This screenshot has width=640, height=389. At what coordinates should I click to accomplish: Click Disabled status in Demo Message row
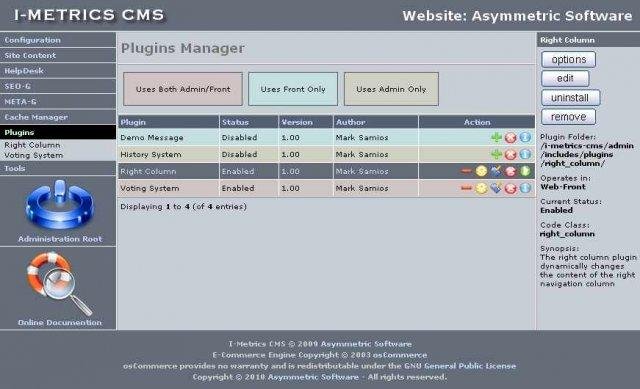pyautogui.click(x=239, y=138)
